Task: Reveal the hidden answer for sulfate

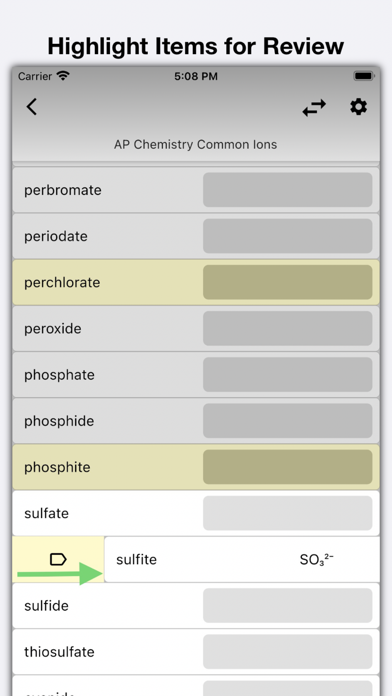Action: (288, 513)
